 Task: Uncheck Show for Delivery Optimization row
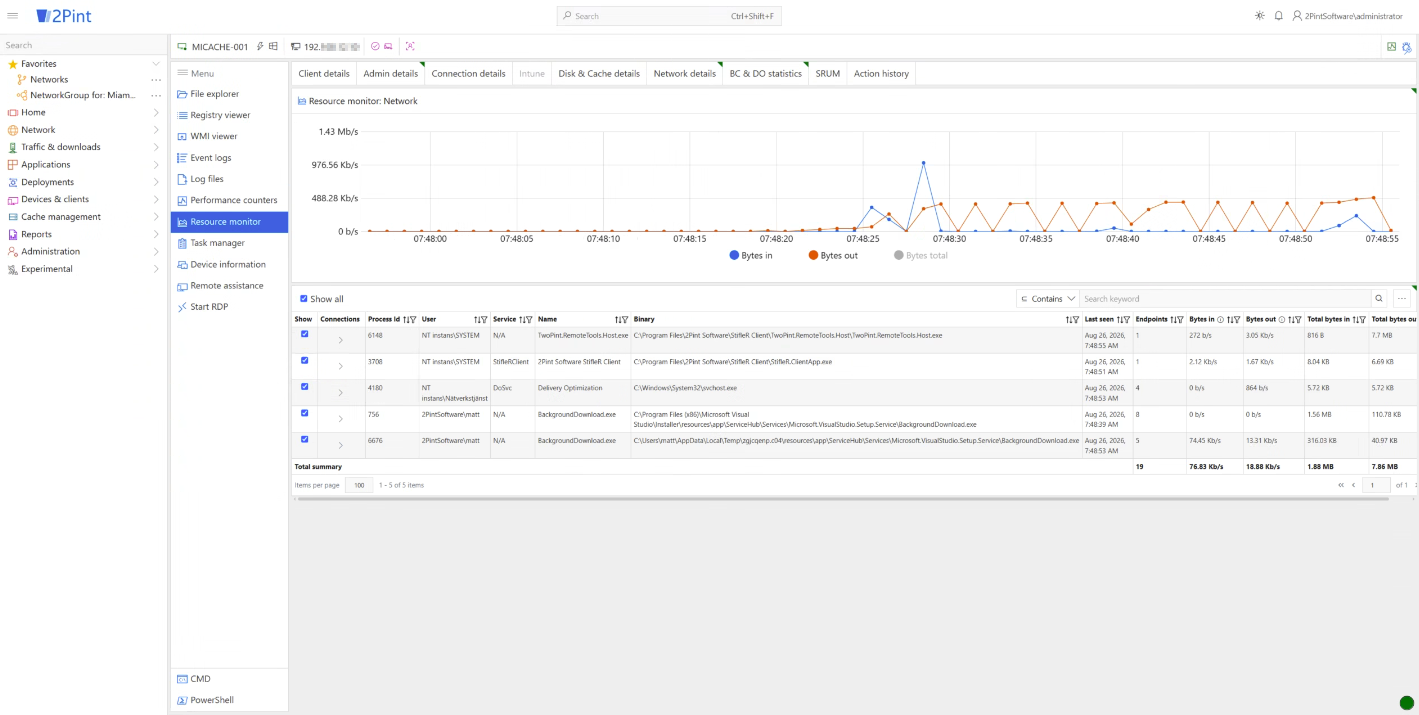pos(304,386)
